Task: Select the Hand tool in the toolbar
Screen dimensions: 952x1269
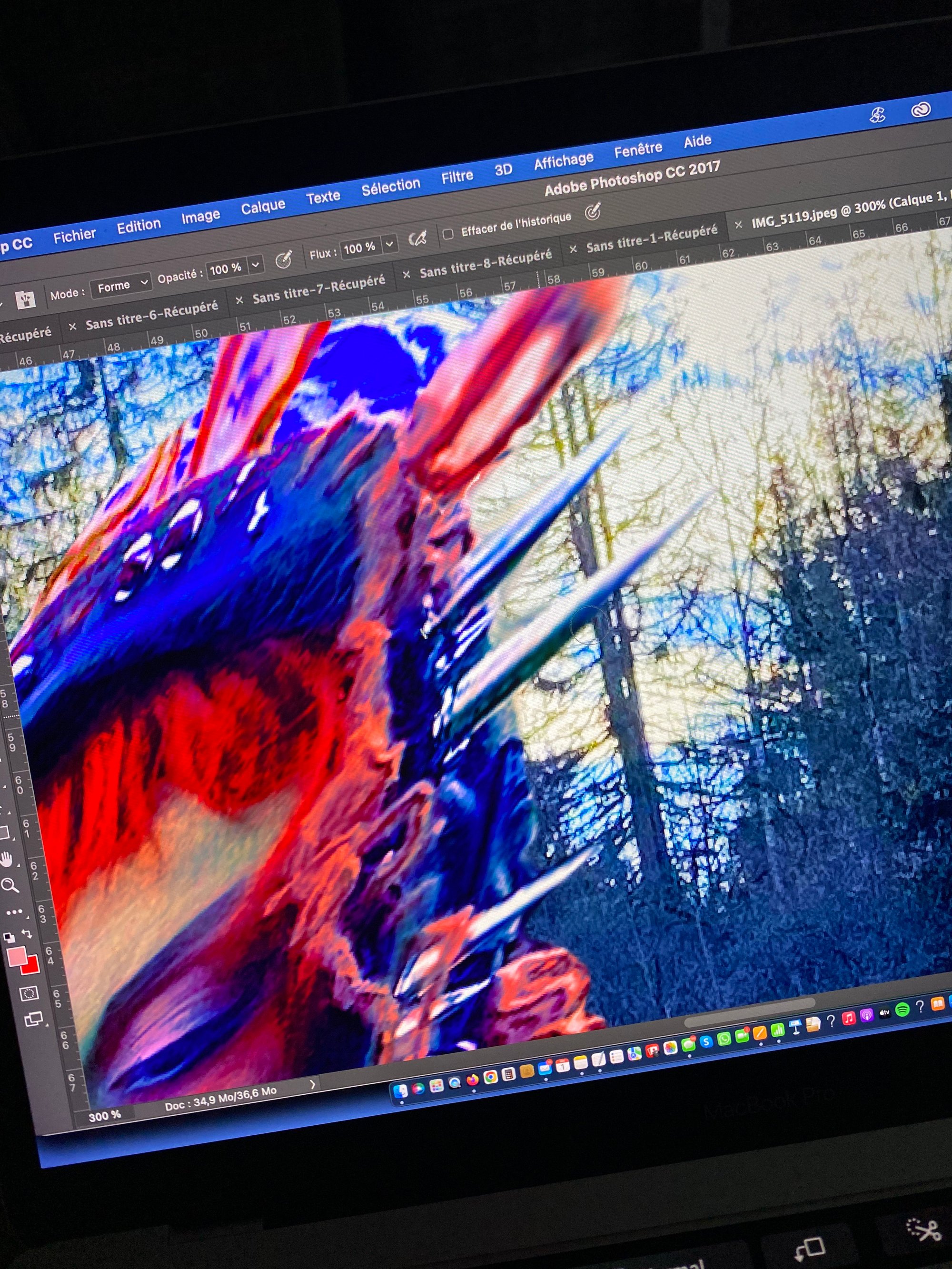Action: click(x=7, y=859)
